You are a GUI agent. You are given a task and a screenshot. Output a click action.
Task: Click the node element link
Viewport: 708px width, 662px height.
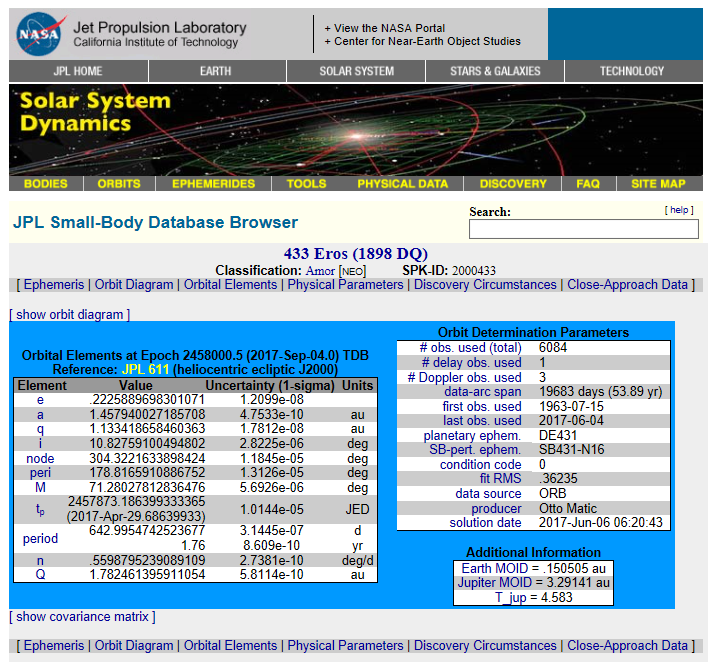(x=40, y=458)
